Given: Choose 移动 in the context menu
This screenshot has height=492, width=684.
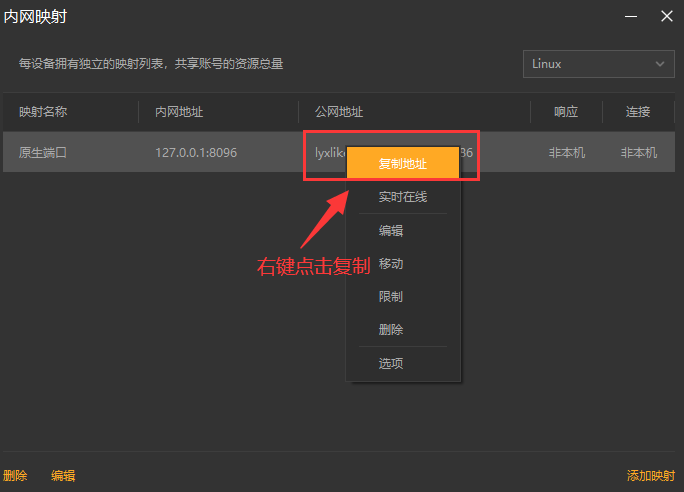Looking at the screenshot, I should pos(391,263).
